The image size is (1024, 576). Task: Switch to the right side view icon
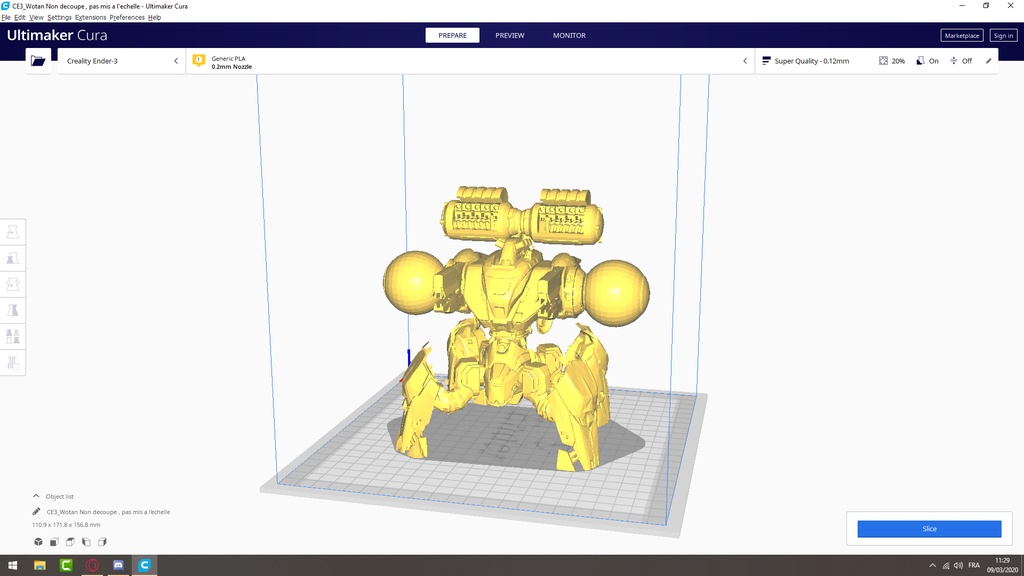pos(102,541)
